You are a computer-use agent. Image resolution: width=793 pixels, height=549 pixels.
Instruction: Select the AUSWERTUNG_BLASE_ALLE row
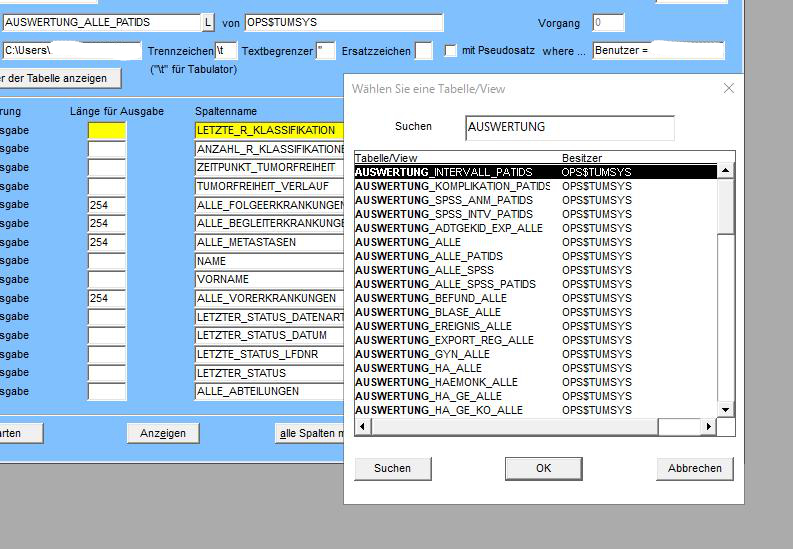[427, 312]
